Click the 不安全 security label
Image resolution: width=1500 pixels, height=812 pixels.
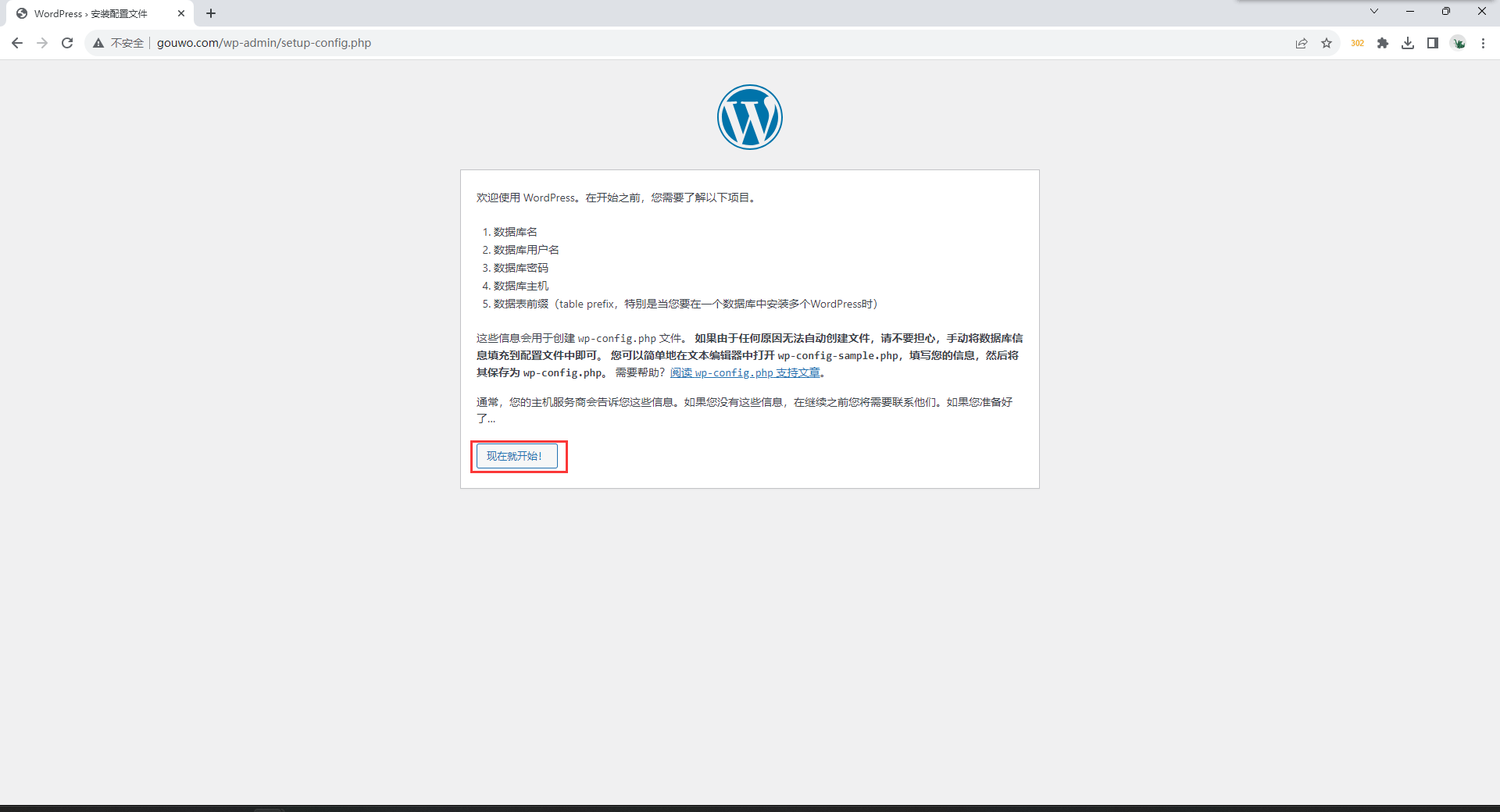[127, 43]
